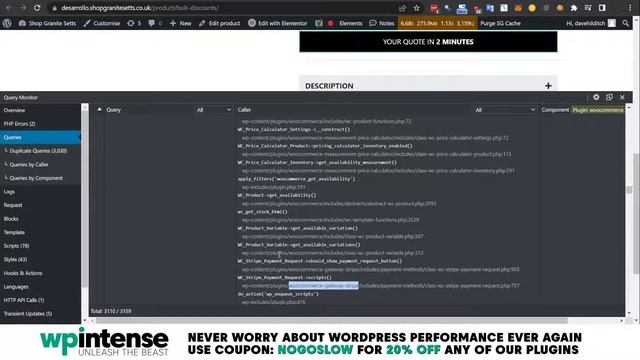This screenshot has height=360, width=640.
Task: Expand the DESCRIPTION section plus icon
Action: (x=548, y=86)
